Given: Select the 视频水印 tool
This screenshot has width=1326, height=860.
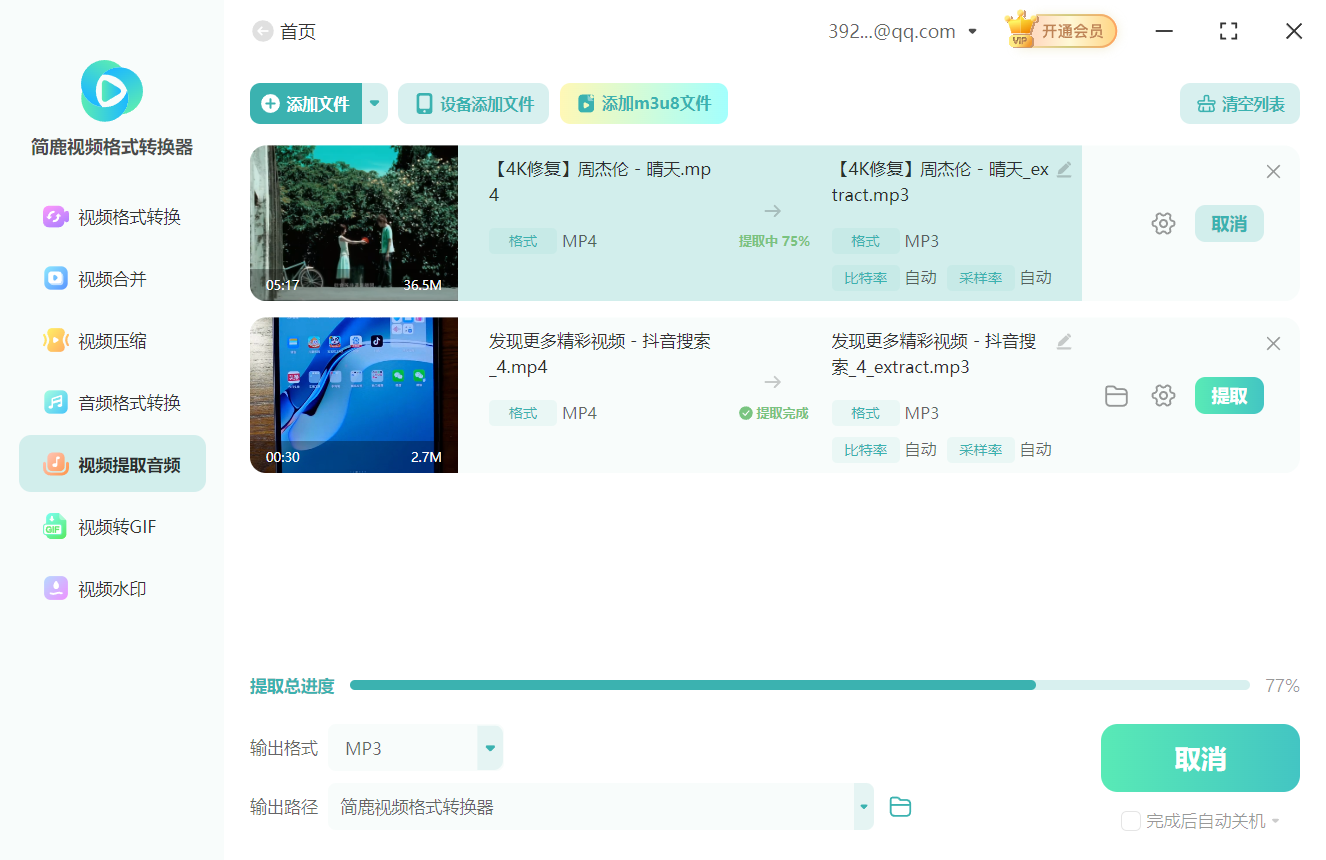Looking at the screenshot, I should point(112,588).
